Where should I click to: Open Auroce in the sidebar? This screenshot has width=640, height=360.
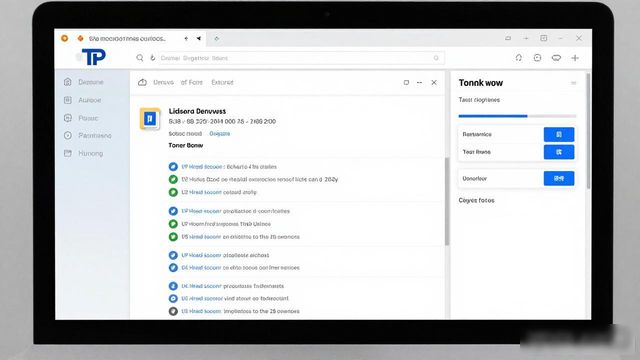(89, 100)
